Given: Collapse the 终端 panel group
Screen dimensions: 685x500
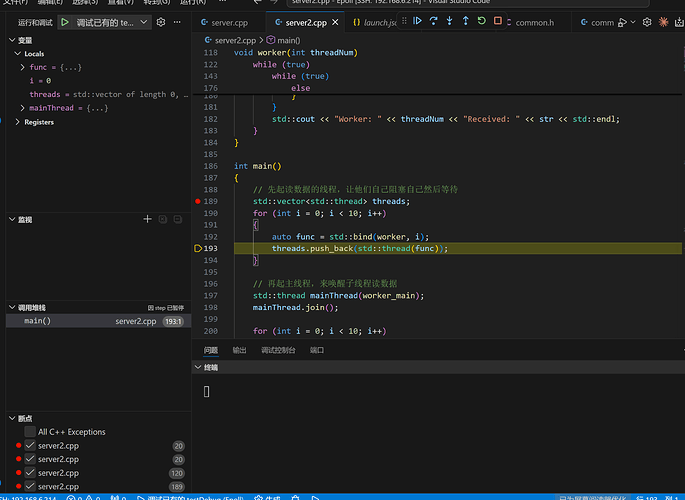Looking at the screenshot, I should pyautogui.click(x=198, y=367).
